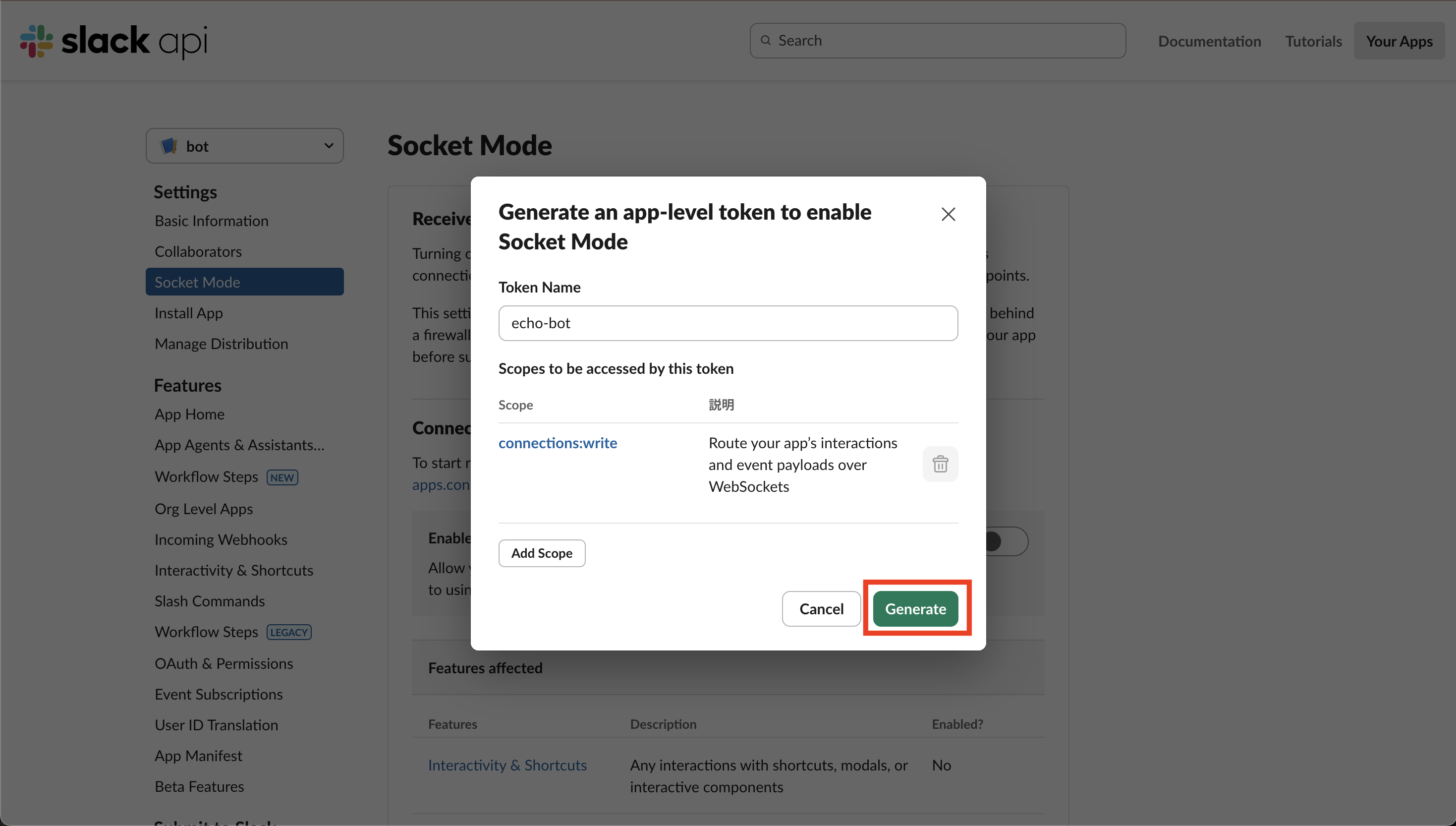Select Basic Information in Settings sidebar
This screenshot has width=1456, height=826.
(x=212, y=221)
